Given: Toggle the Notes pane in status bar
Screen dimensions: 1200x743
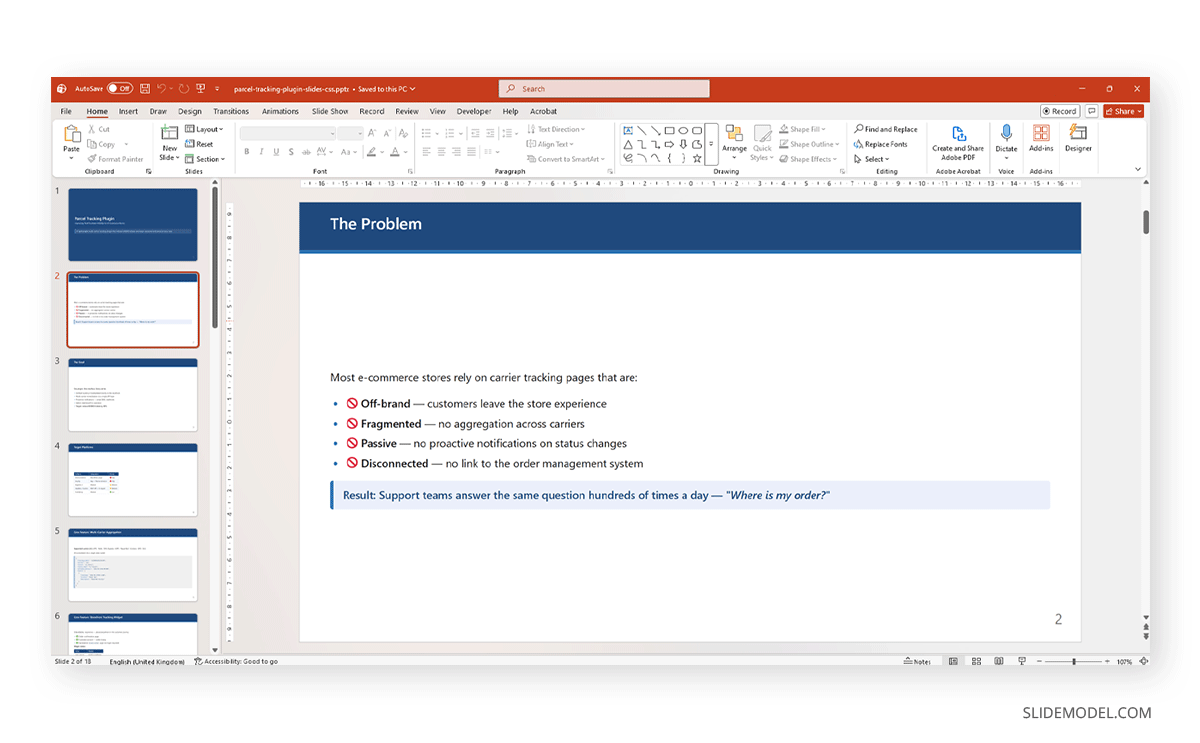Looking at the screenshot, I should [x=917, y=662].
